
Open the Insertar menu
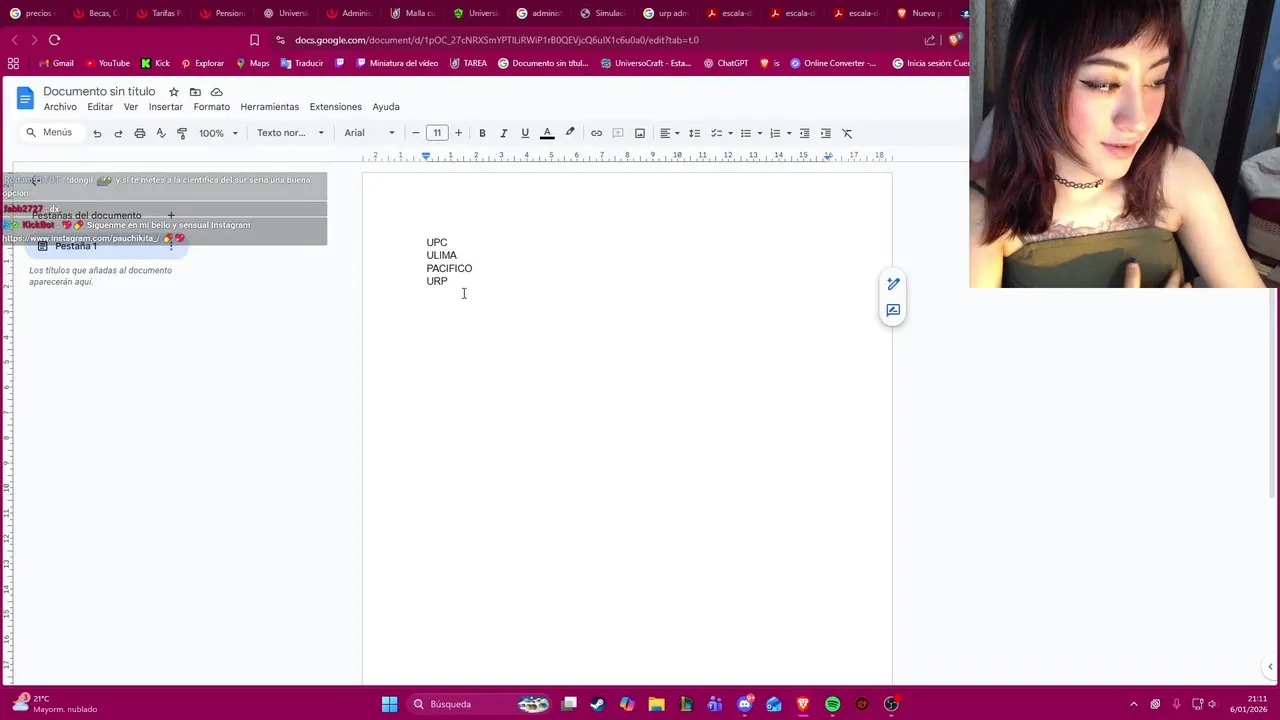point(166,107)
